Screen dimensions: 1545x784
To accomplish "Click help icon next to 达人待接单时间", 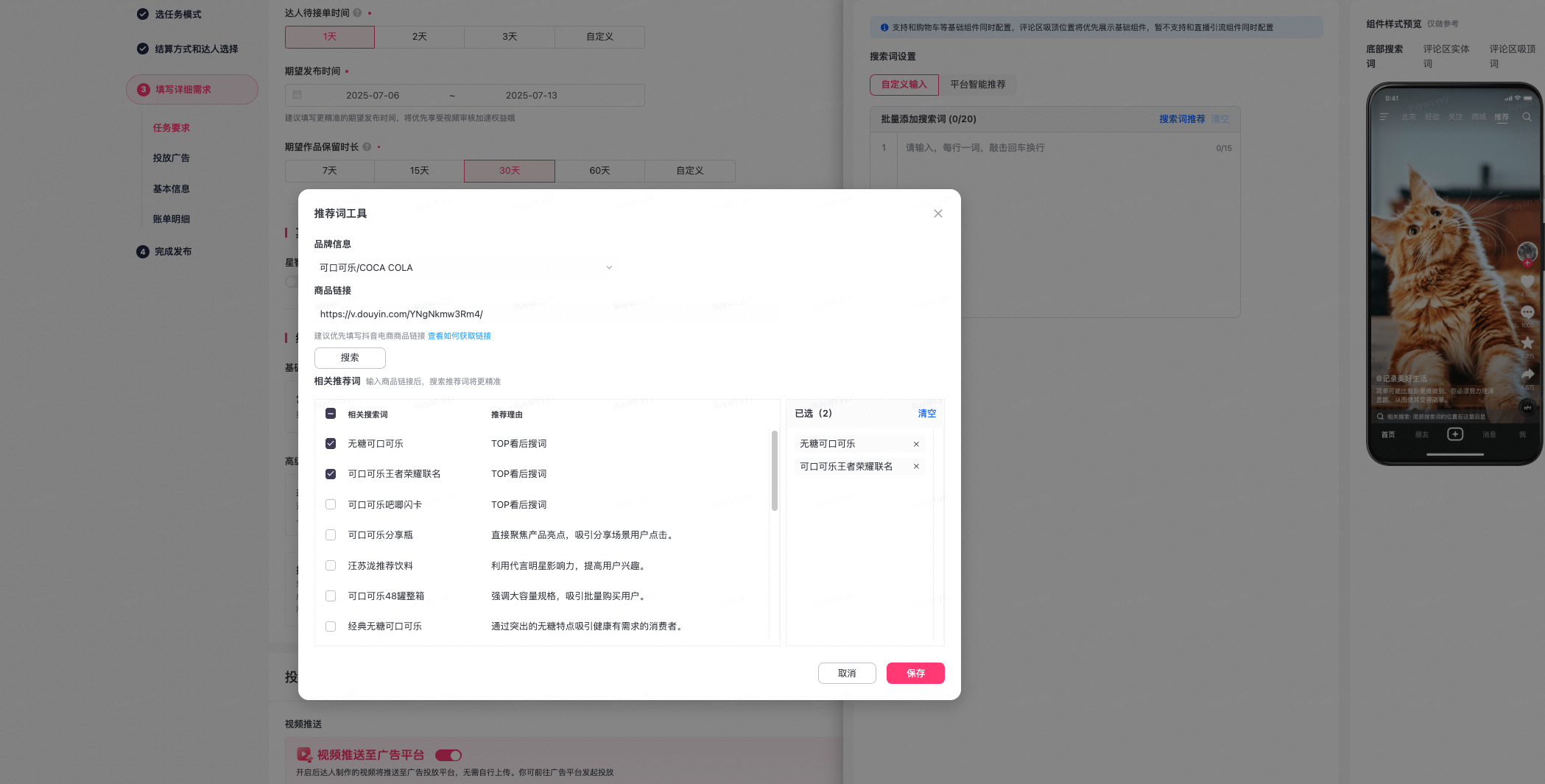I will (357, 13).
